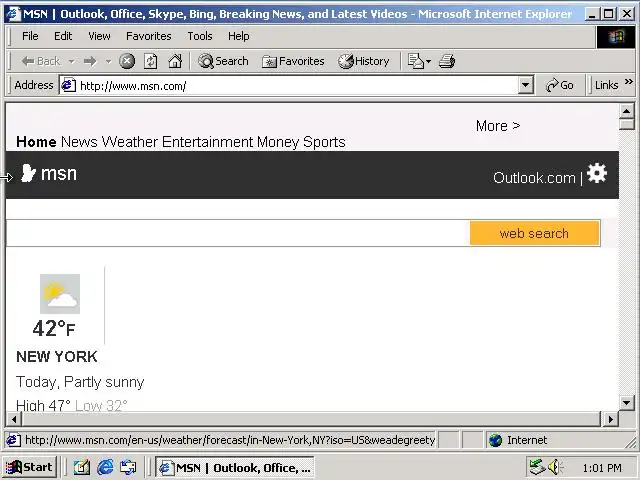The image size is (640, 480).
Task: Refresh the page with the Refresh icon
Action: (151, 61)
